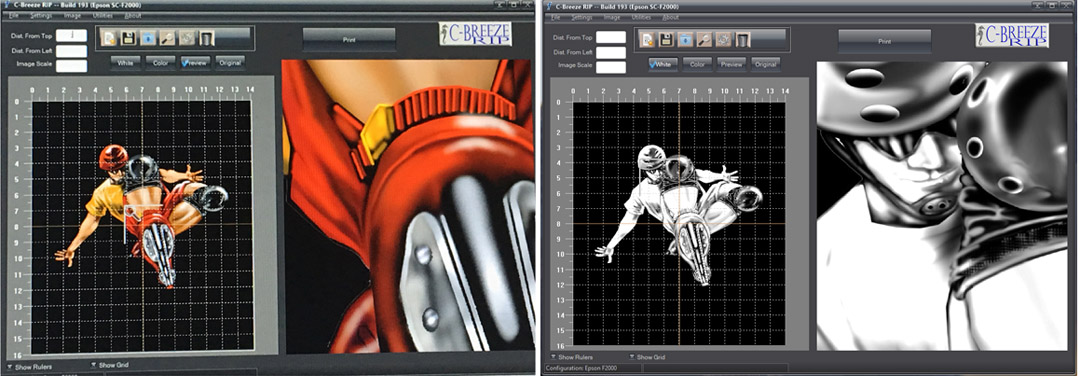The width and height of the screenshot is (1080, 376).
Task: Click the floppy-disk save icon in the color-image window
Action: pos(129,38)
